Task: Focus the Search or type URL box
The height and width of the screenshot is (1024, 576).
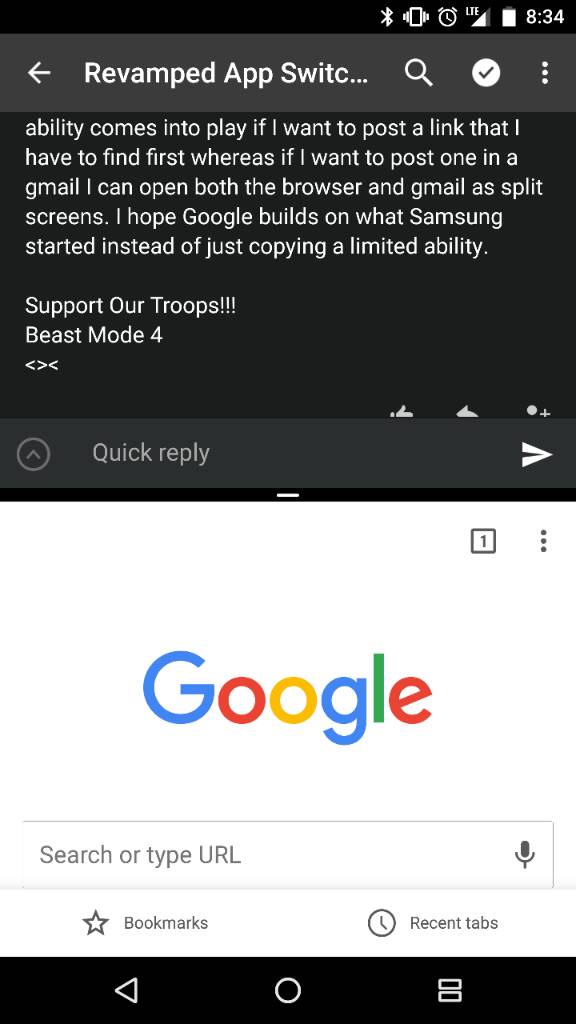Action: pyautogui.click(x=288, y=854)
